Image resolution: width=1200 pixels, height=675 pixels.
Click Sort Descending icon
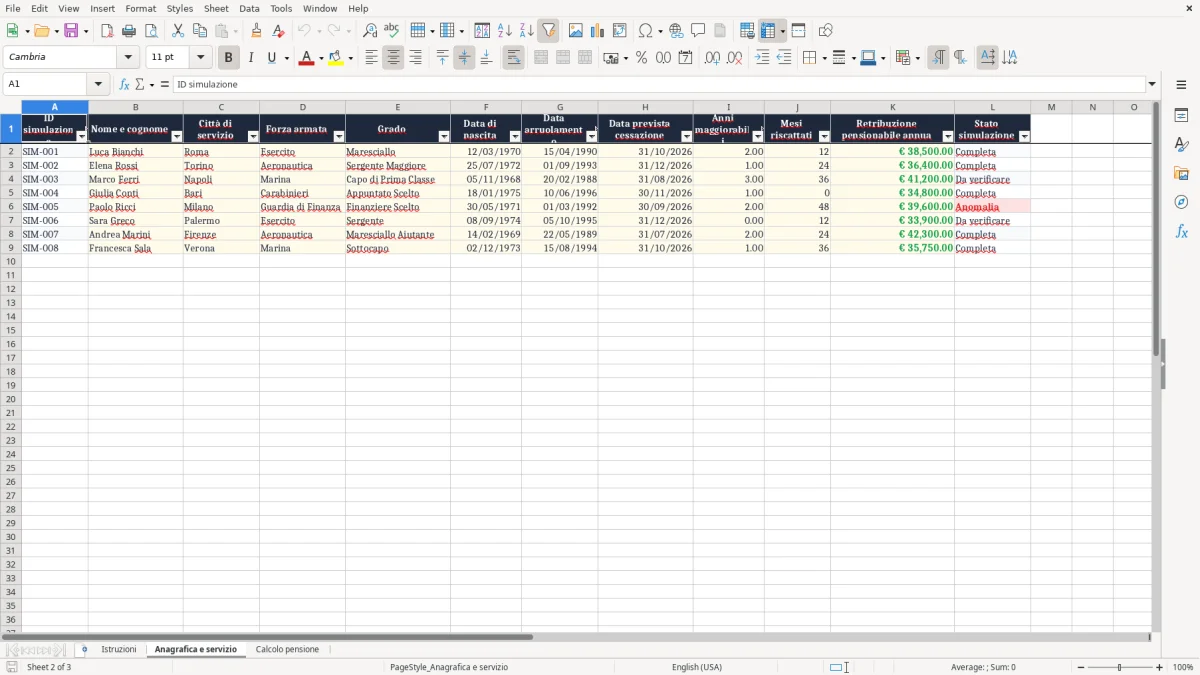[x=527, y=31]
